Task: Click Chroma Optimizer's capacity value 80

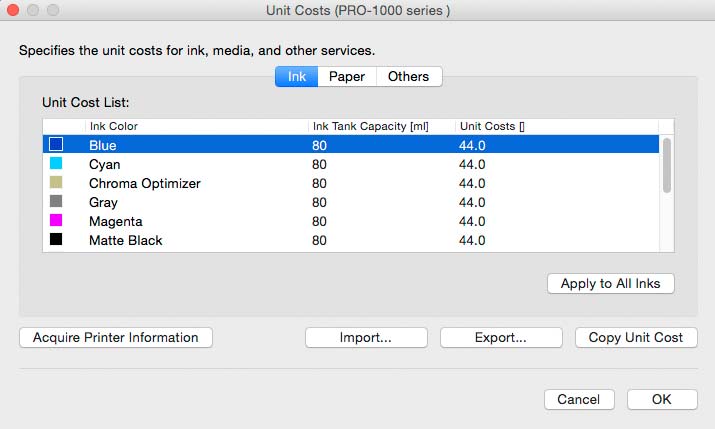Action: tap(319, 183)
